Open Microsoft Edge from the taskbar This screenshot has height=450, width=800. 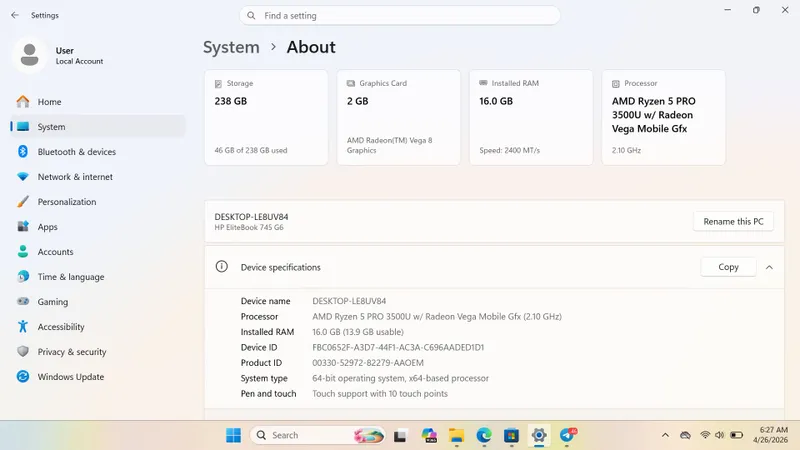tap(484, 435)
